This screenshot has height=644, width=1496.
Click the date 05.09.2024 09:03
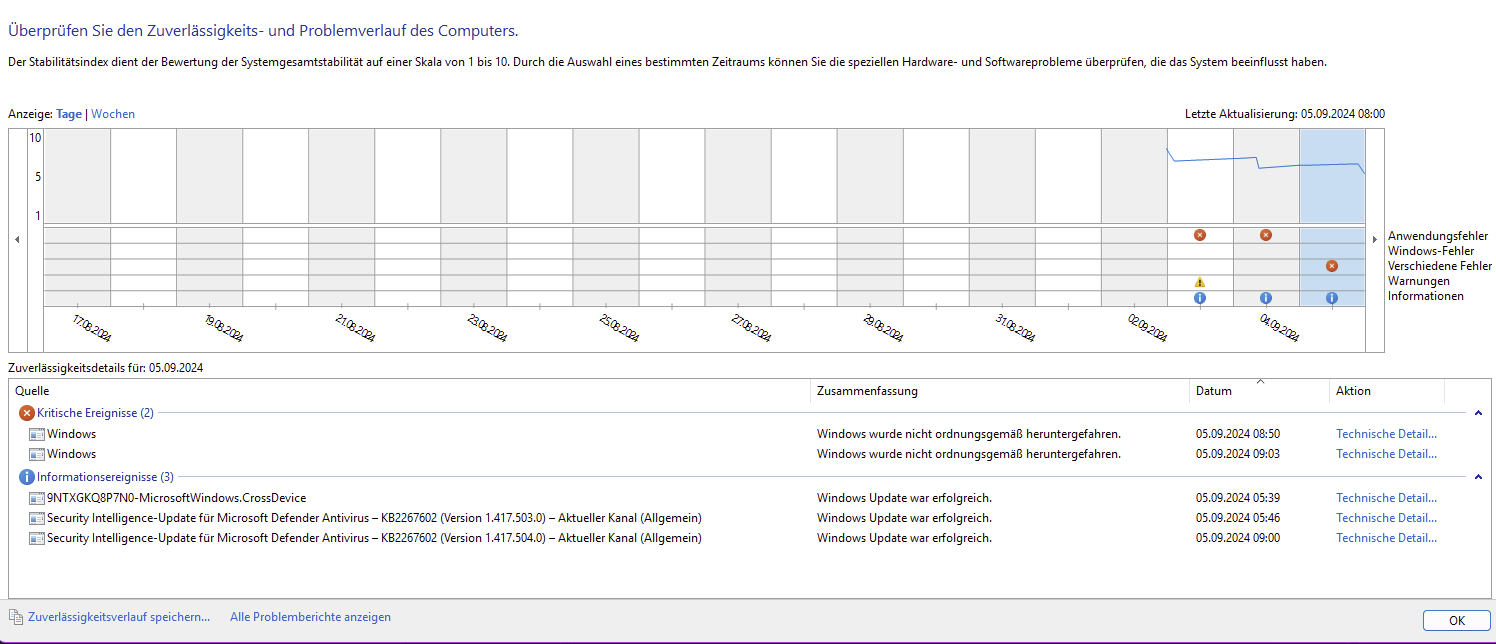(1238, 454)
